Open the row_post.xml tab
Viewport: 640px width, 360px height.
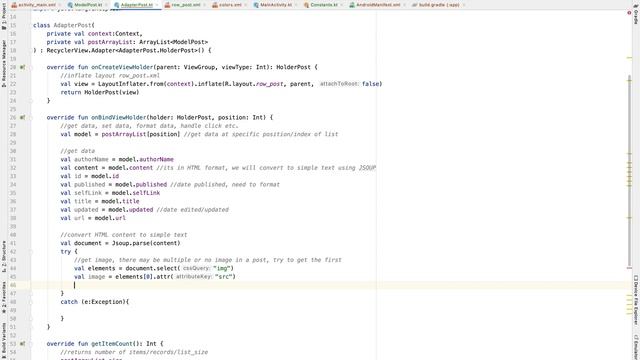[185, 5]
